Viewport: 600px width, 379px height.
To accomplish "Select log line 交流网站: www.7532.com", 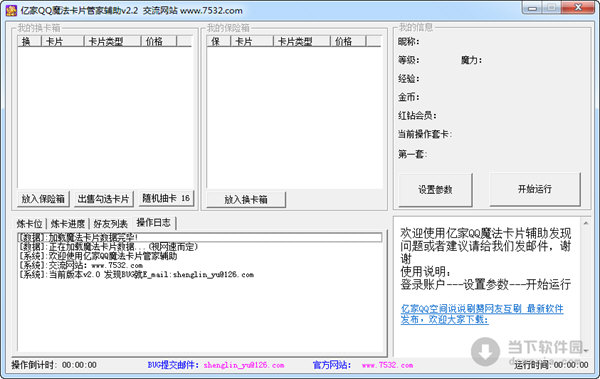I will pyautogui.click(x=200, y=265).
